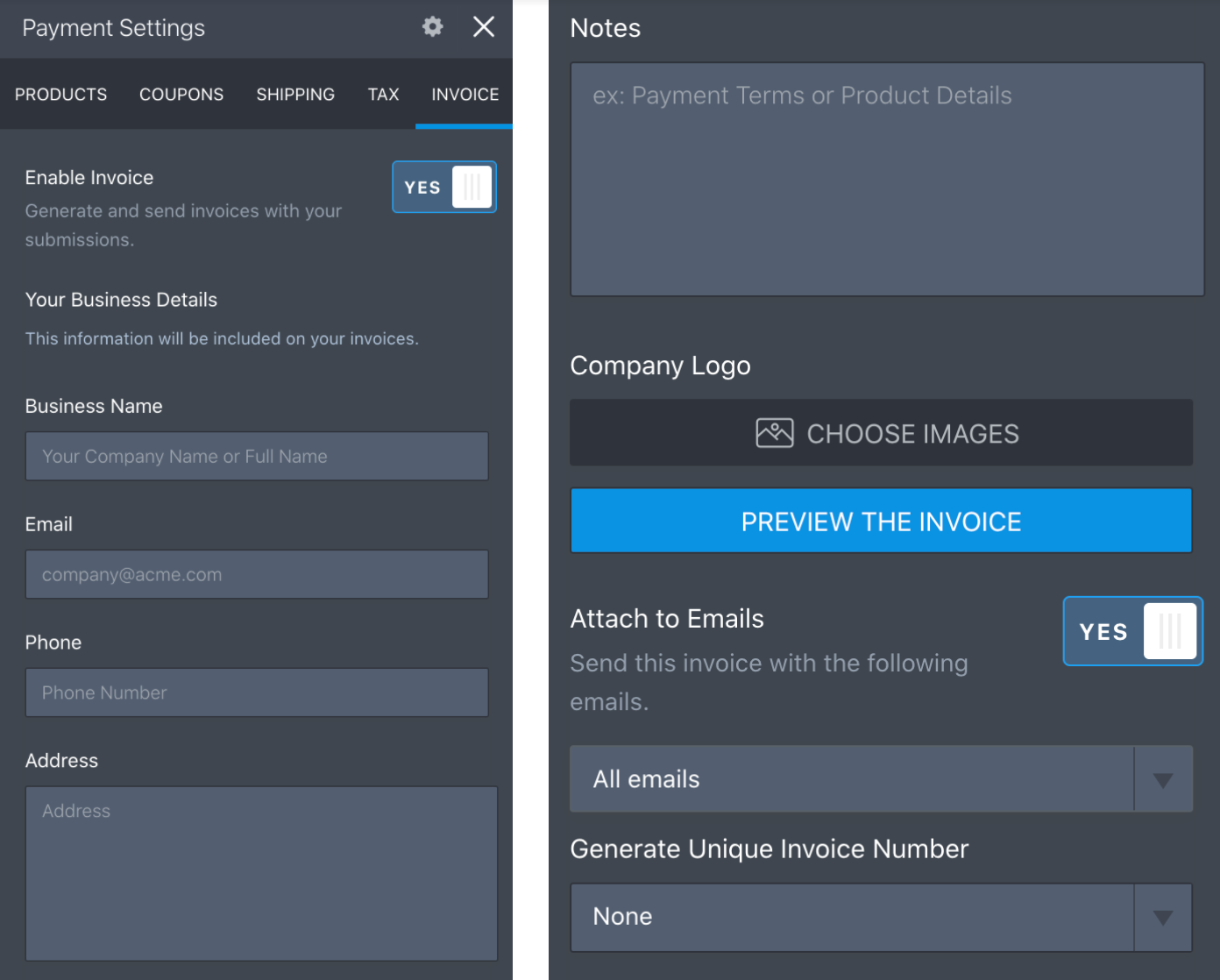Viewport: 1220px width, 980px height.
Task: Open payment settings gear icon
Action: [x=432, y=27]
